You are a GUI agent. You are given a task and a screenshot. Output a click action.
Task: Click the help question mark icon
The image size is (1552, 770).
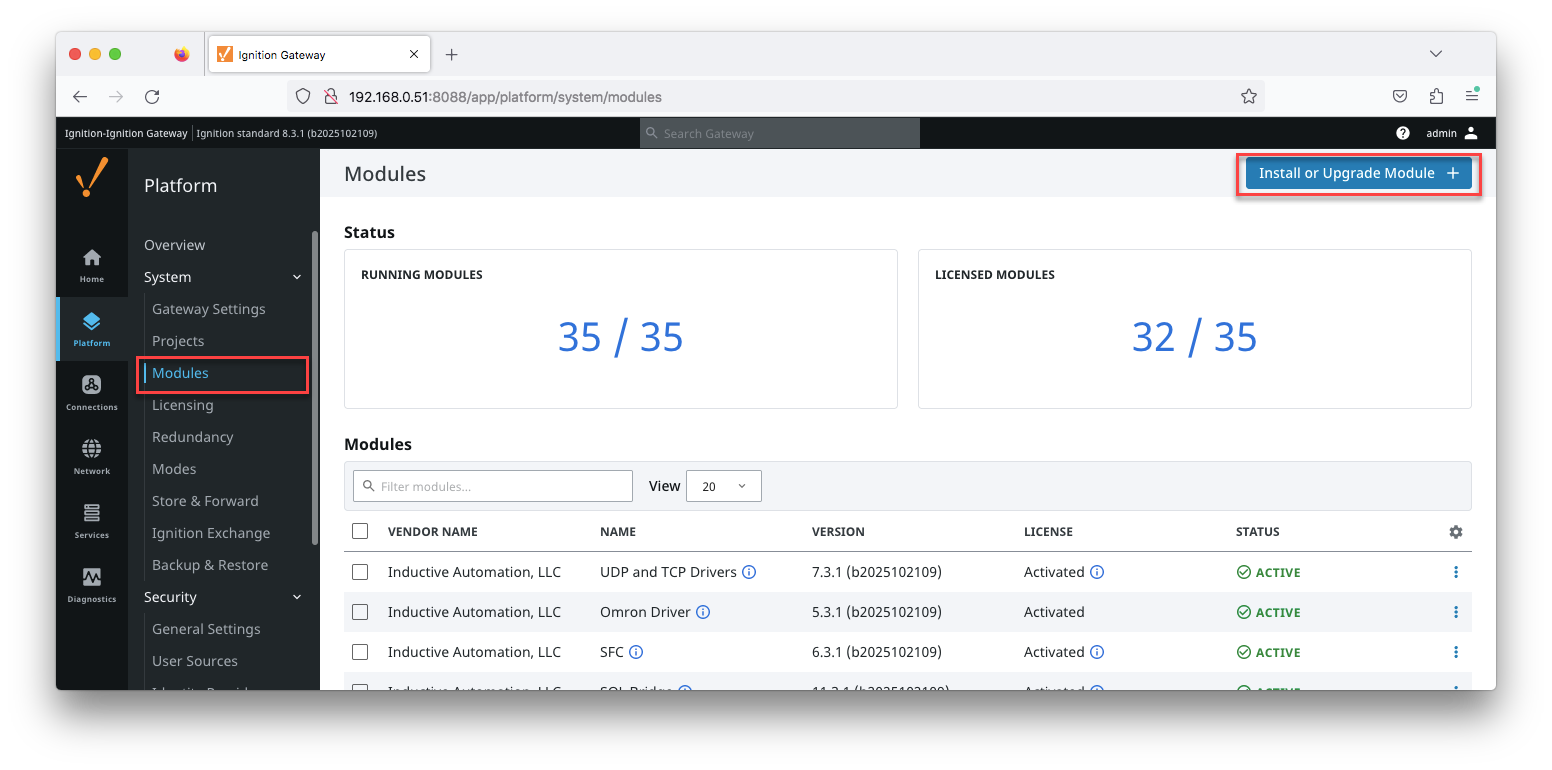click(1403, 133)
